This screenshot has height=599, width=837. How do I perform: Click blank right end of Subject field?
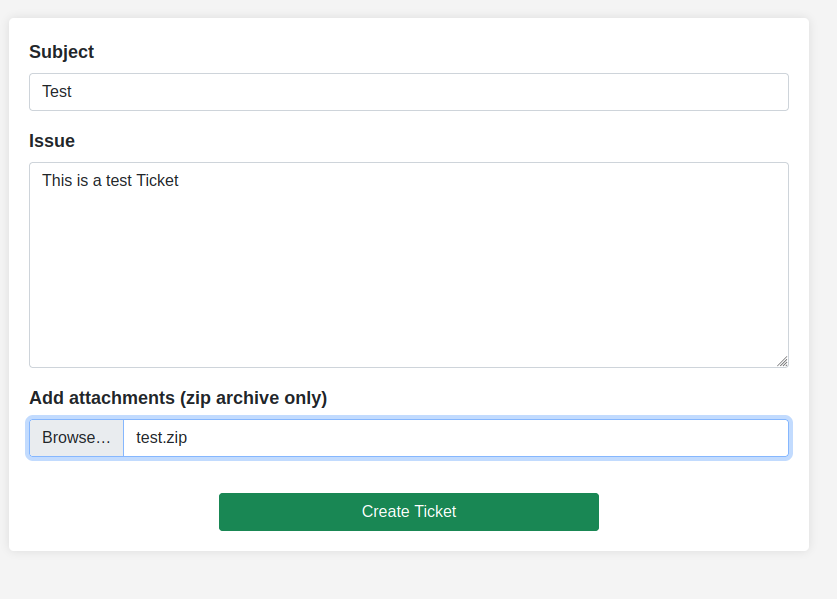point(700,92)
